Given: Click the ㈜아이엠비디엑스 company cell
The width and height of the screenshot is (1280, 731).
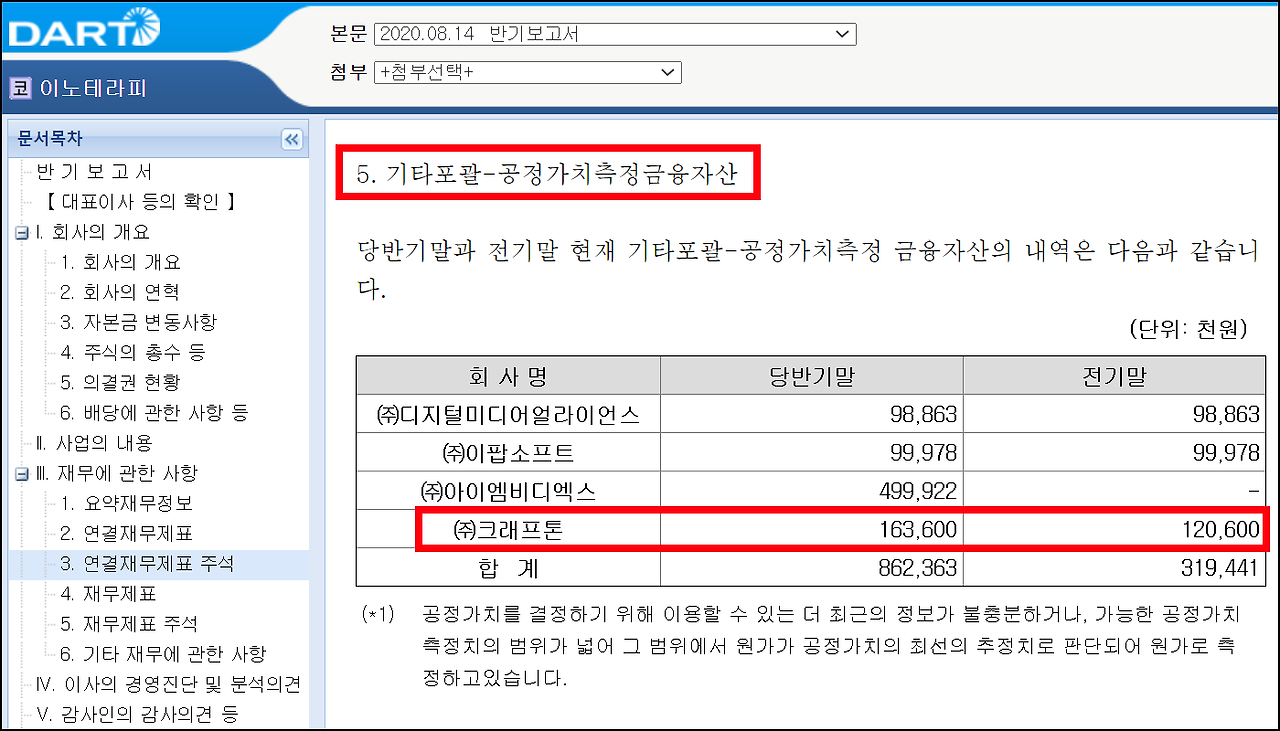Looking at the screenshot, I should click(x=508, y=491).
